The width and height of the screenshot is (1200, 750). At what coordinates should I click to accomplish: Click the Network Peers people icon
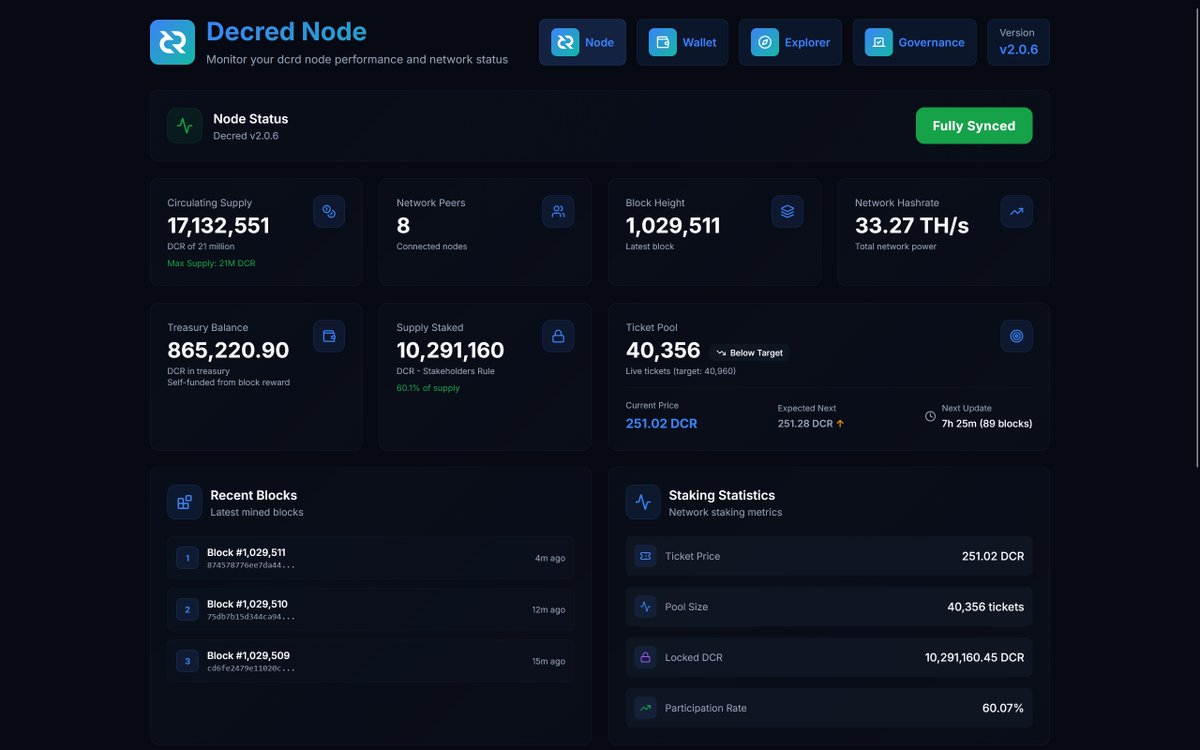[x=558, y=211]
